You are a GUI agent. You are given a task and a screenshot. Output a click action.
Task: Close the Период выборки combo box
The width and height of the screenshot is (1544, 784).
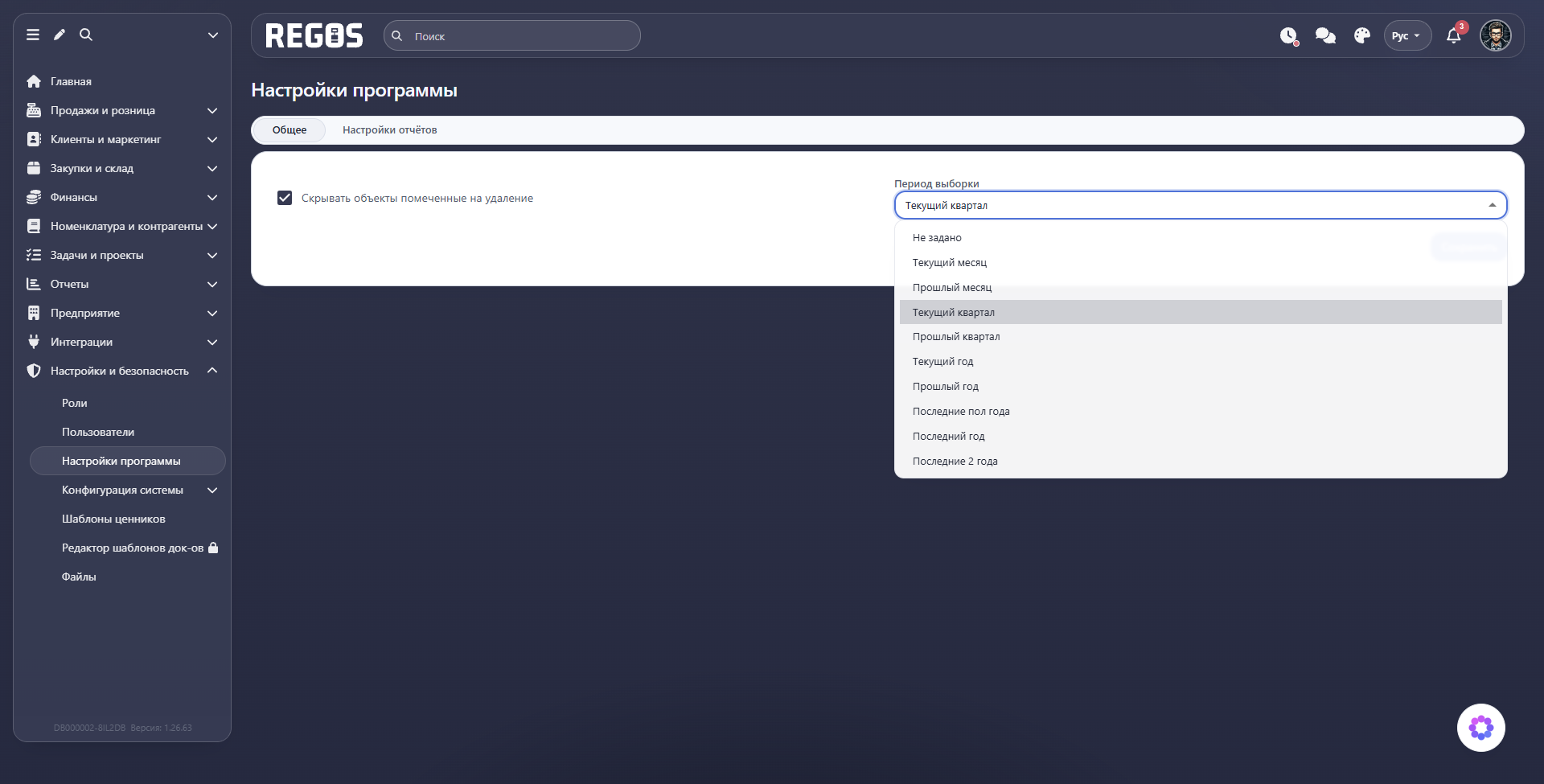pyautogui.click(x=1201, y=205)
